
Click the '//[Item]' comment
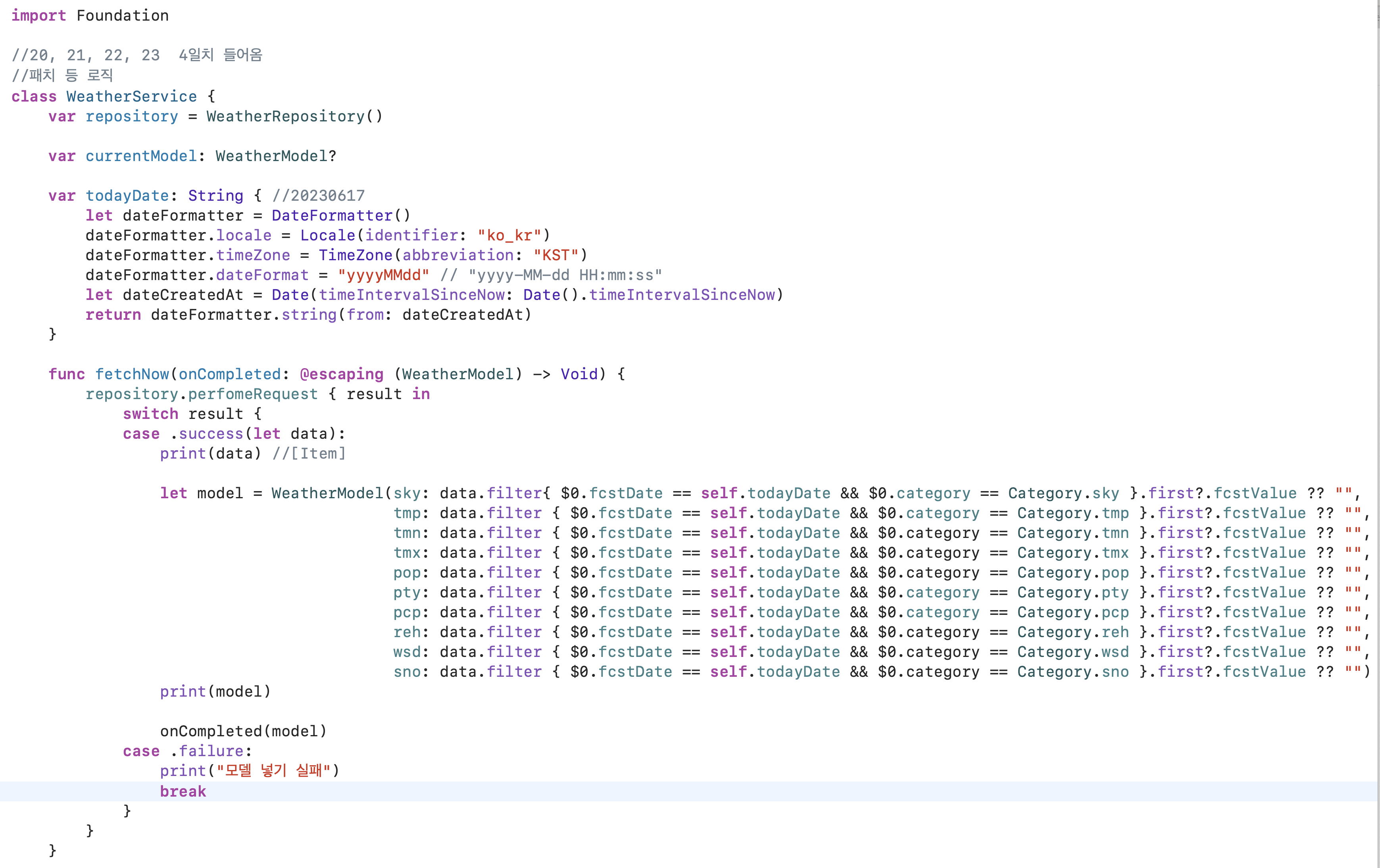pos(309,454)
